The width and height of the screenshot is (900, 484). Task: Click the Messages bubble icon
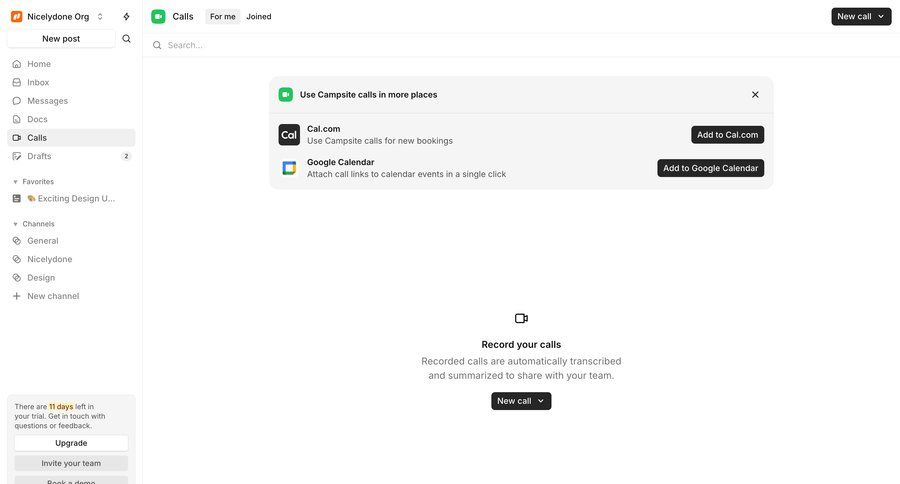17,100
